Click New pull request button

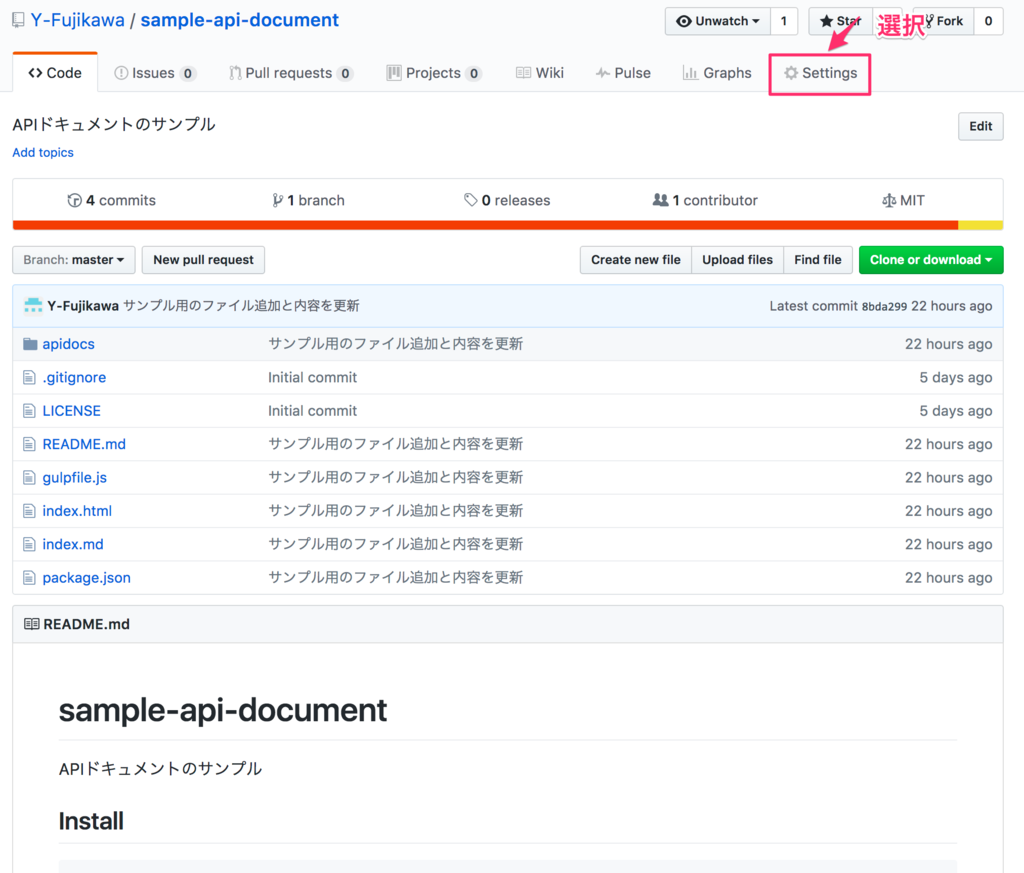203,260
